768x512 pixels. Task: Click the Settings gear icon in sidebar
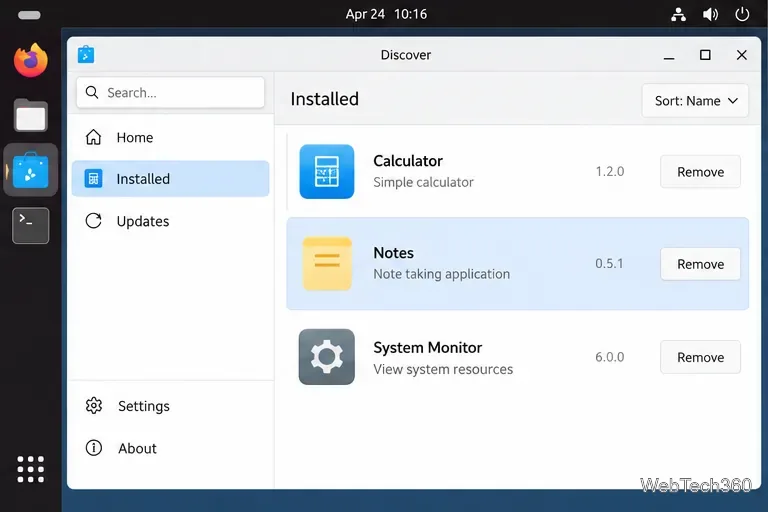94,406
